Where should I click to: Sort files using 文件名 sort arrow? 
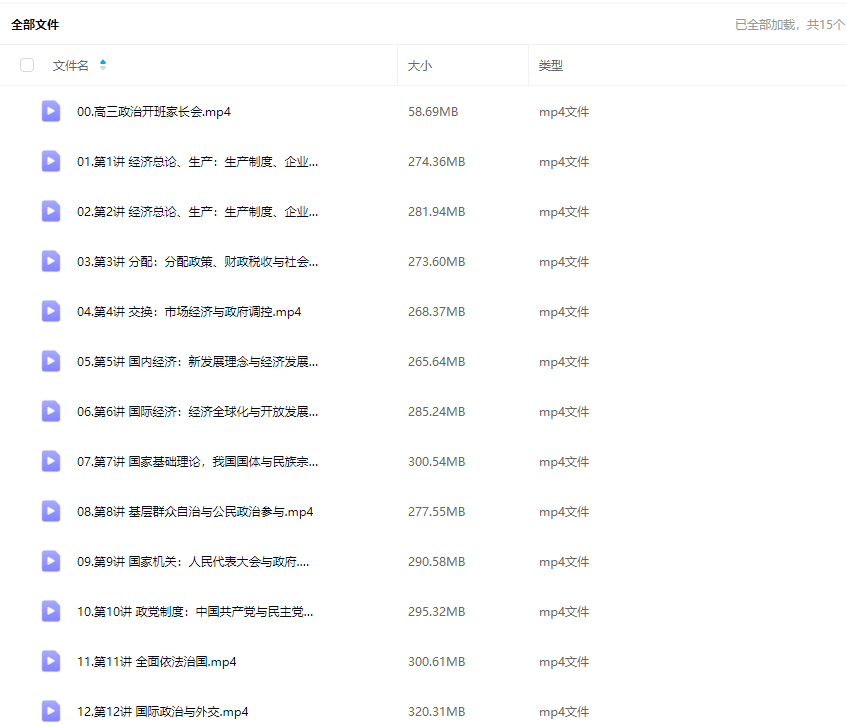(x=103, y=65)
